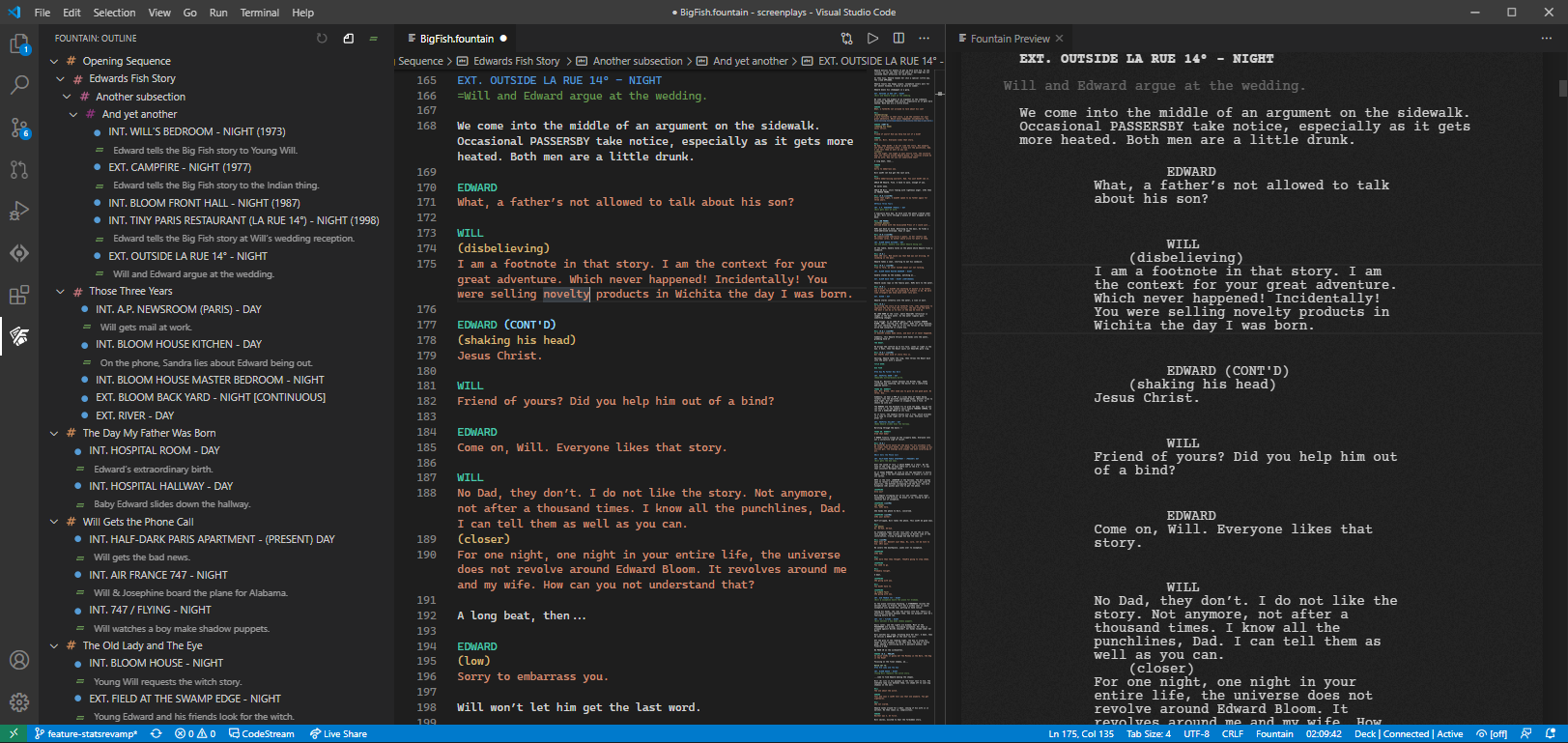The height and width of the screenshot is (743, 1568).
Task: Select UTF-8 encoding in status bar
Action: 1196,734
